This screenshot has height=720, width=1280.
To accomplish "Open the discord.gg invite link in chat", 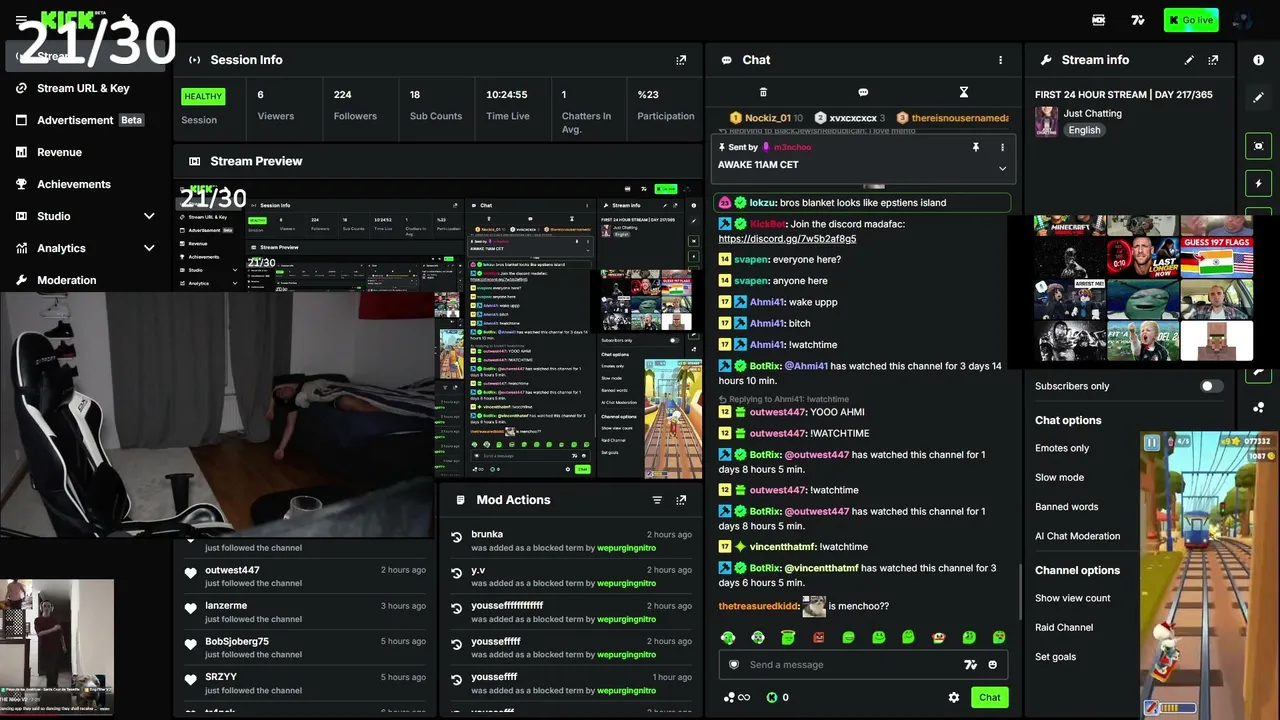I will pyautogui.click(x=787, y=239).
